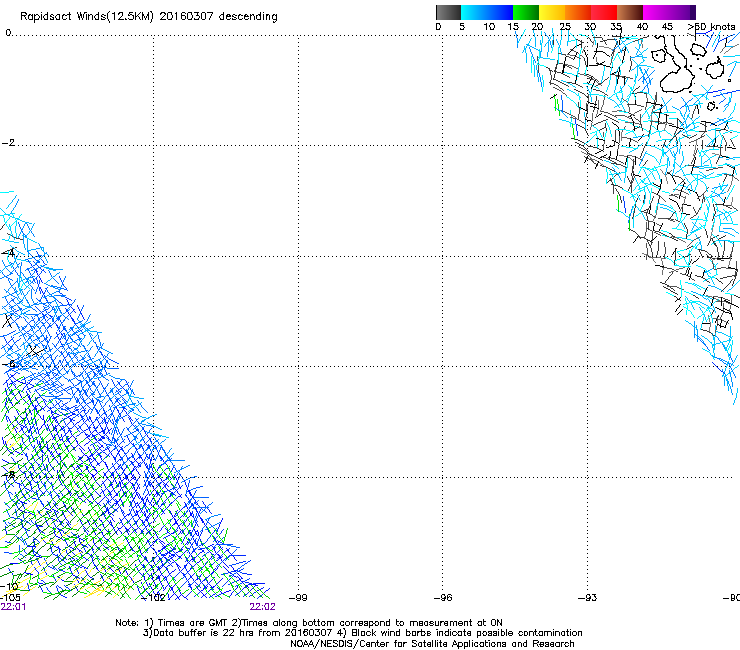Click the '>50 knots' legend label
Image resolution: width=740 pixels, height=650 pixels.
click(x=712, y=27)
